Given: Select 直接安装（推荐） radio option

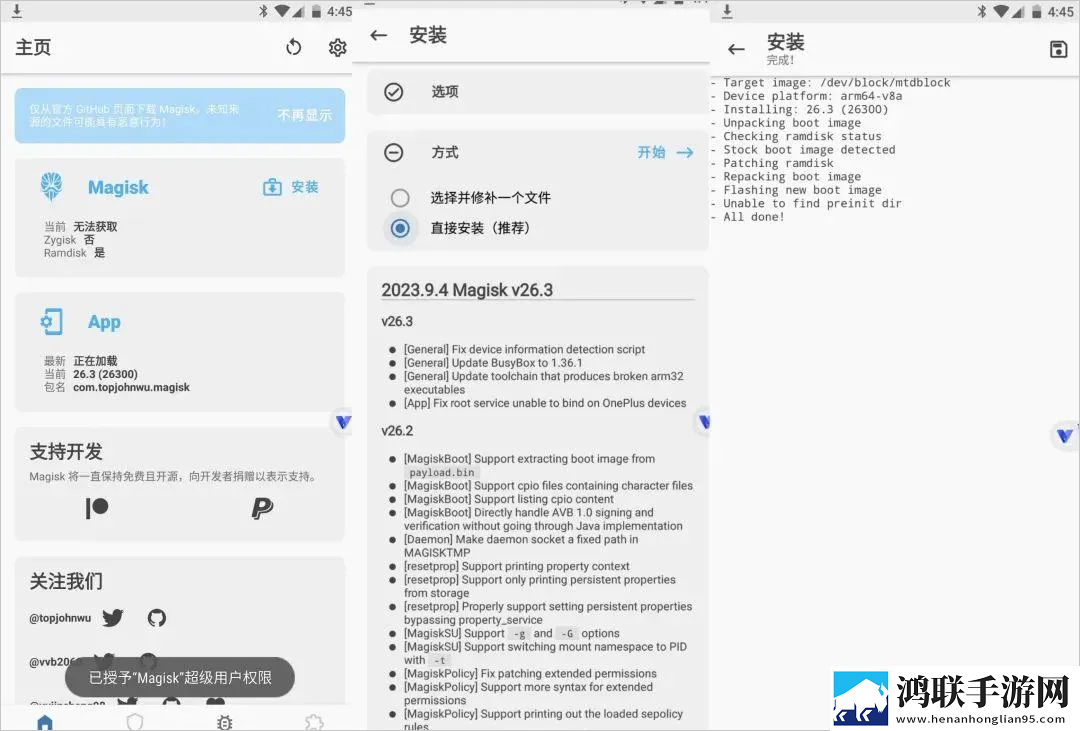Looking at the screenshot, I should pos(400,228).
